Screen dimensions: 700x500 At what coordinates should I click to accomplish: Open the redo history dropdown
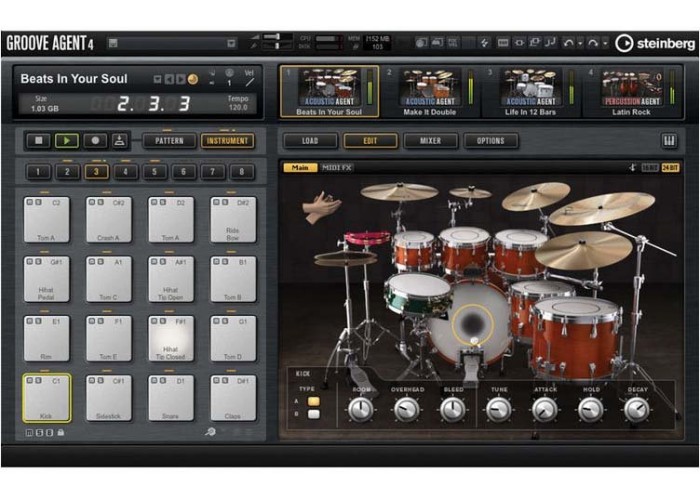click(605, 43)
